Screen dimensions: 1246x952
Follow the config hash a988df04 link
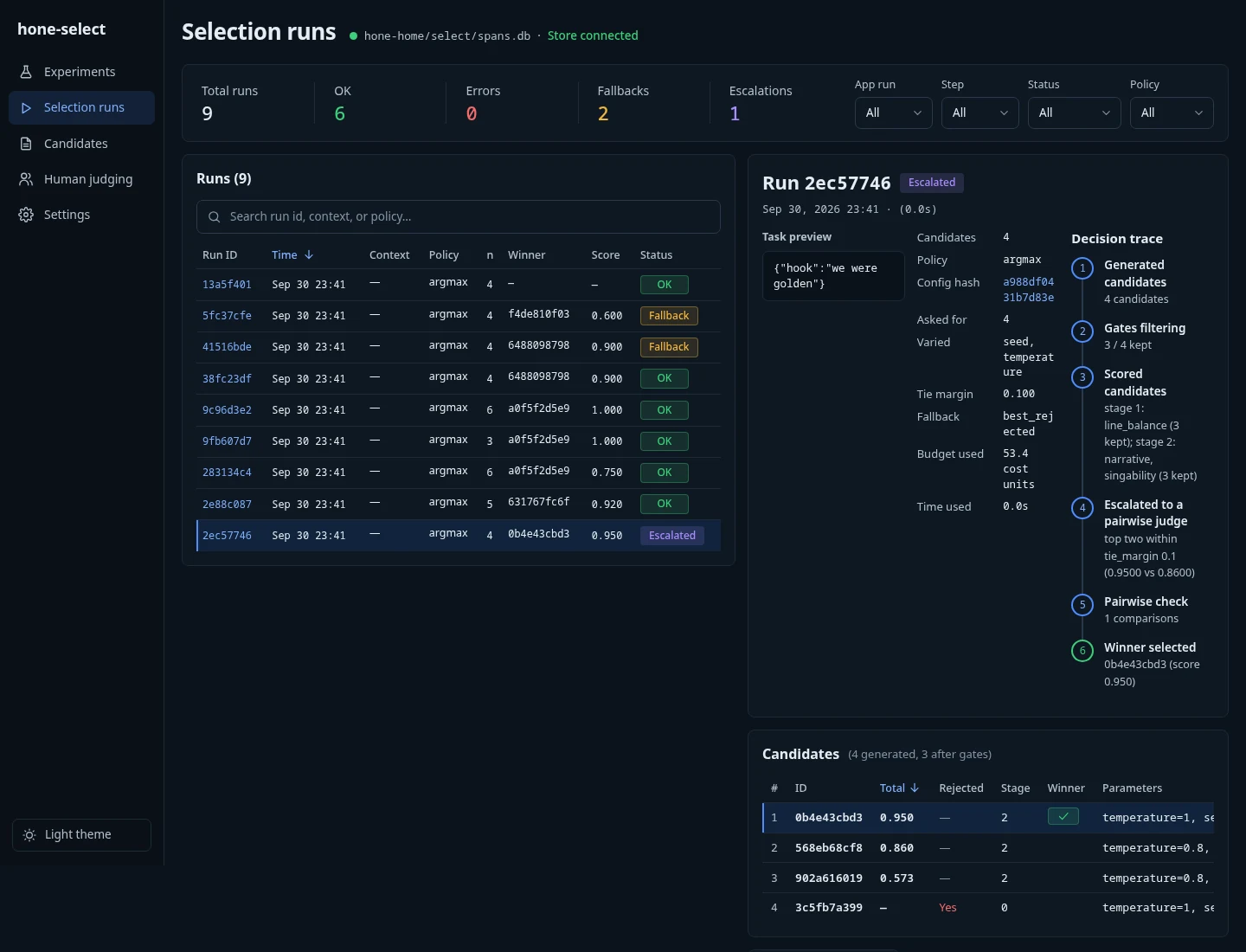[x=1028, y=290]
